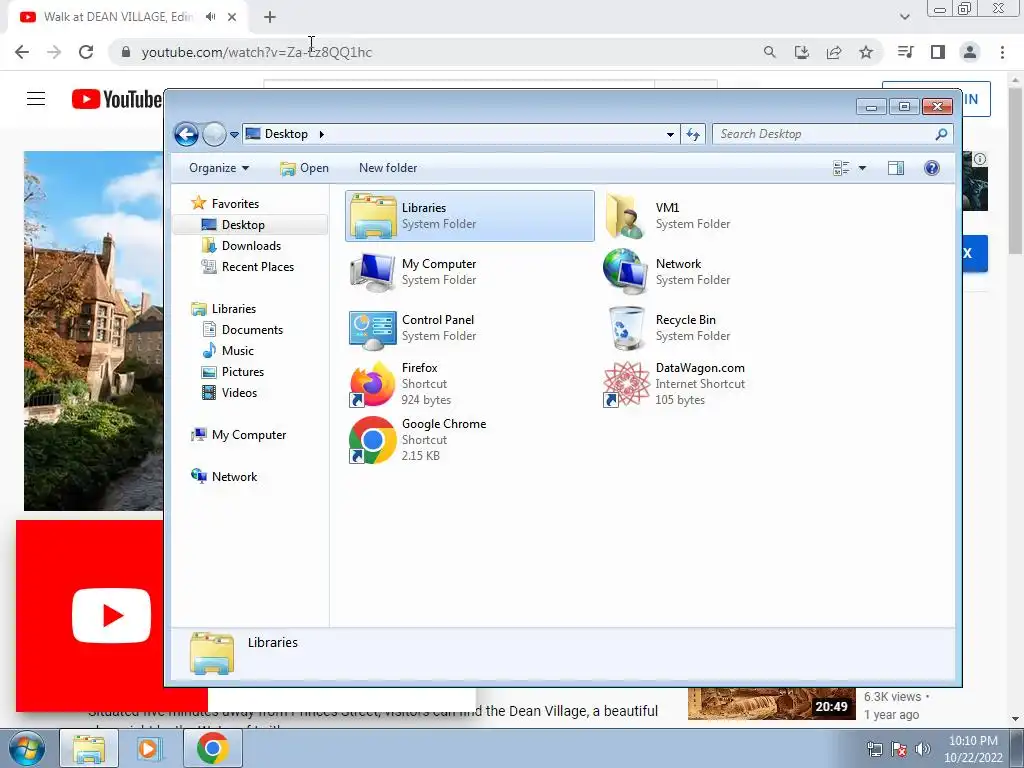Open the Action Center flag tray icon
Viewport: 1024px width, 768px height.
coord(899,749)
